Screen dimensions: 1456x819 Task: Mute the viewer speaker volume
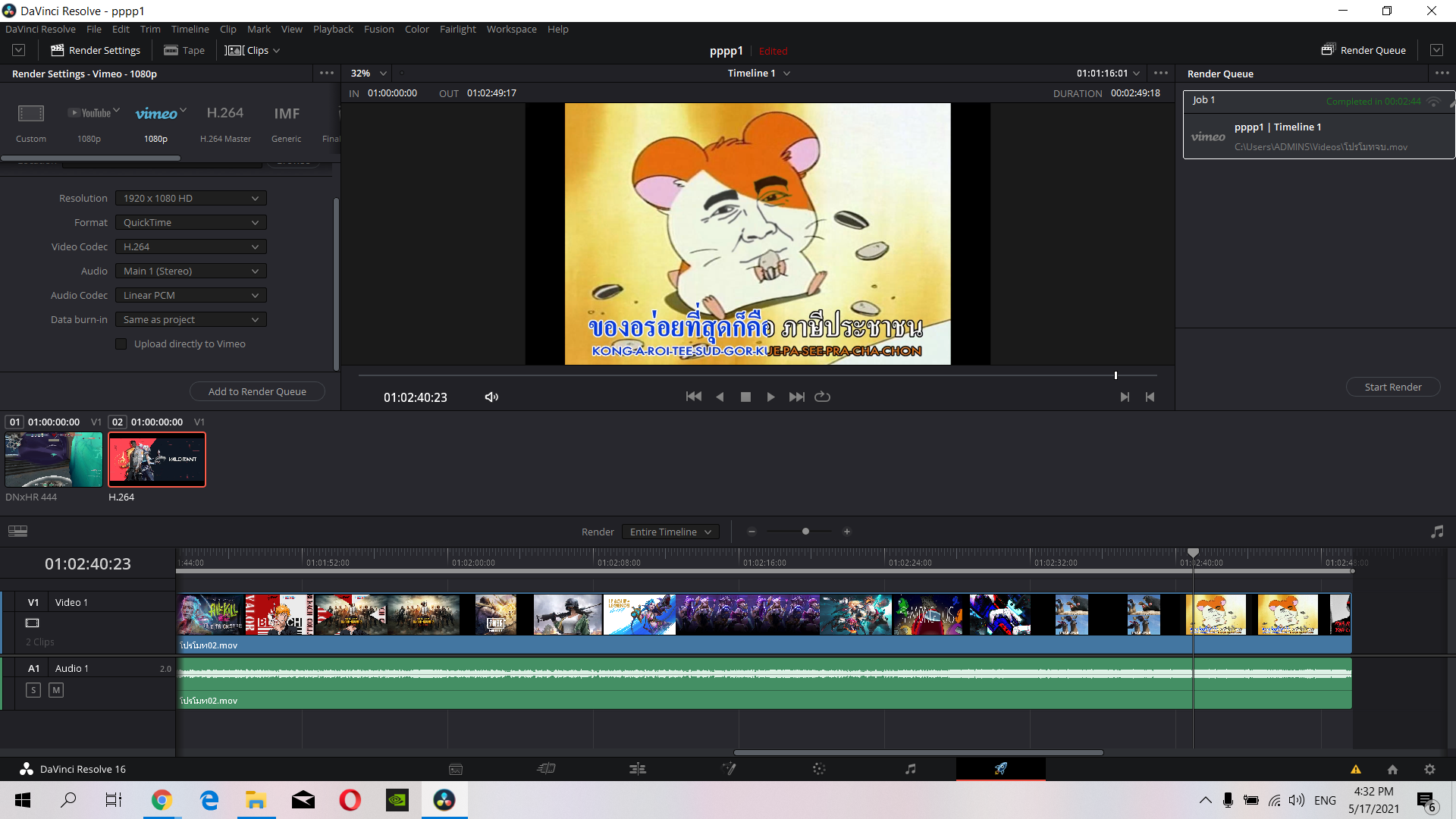491,397
